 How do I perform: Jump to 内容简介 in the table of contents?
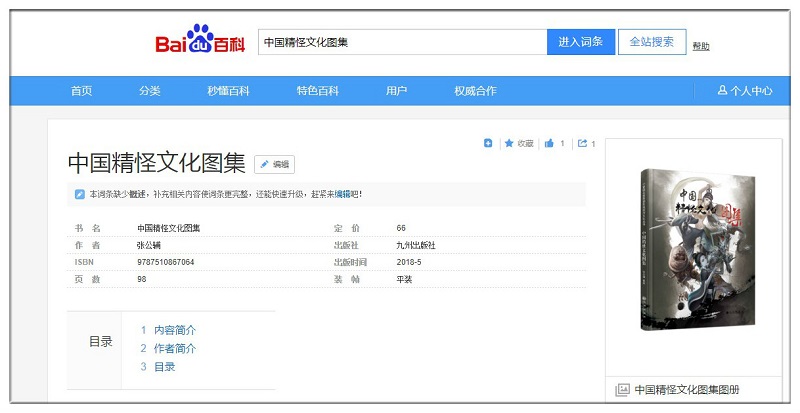(x=175, y=330)
